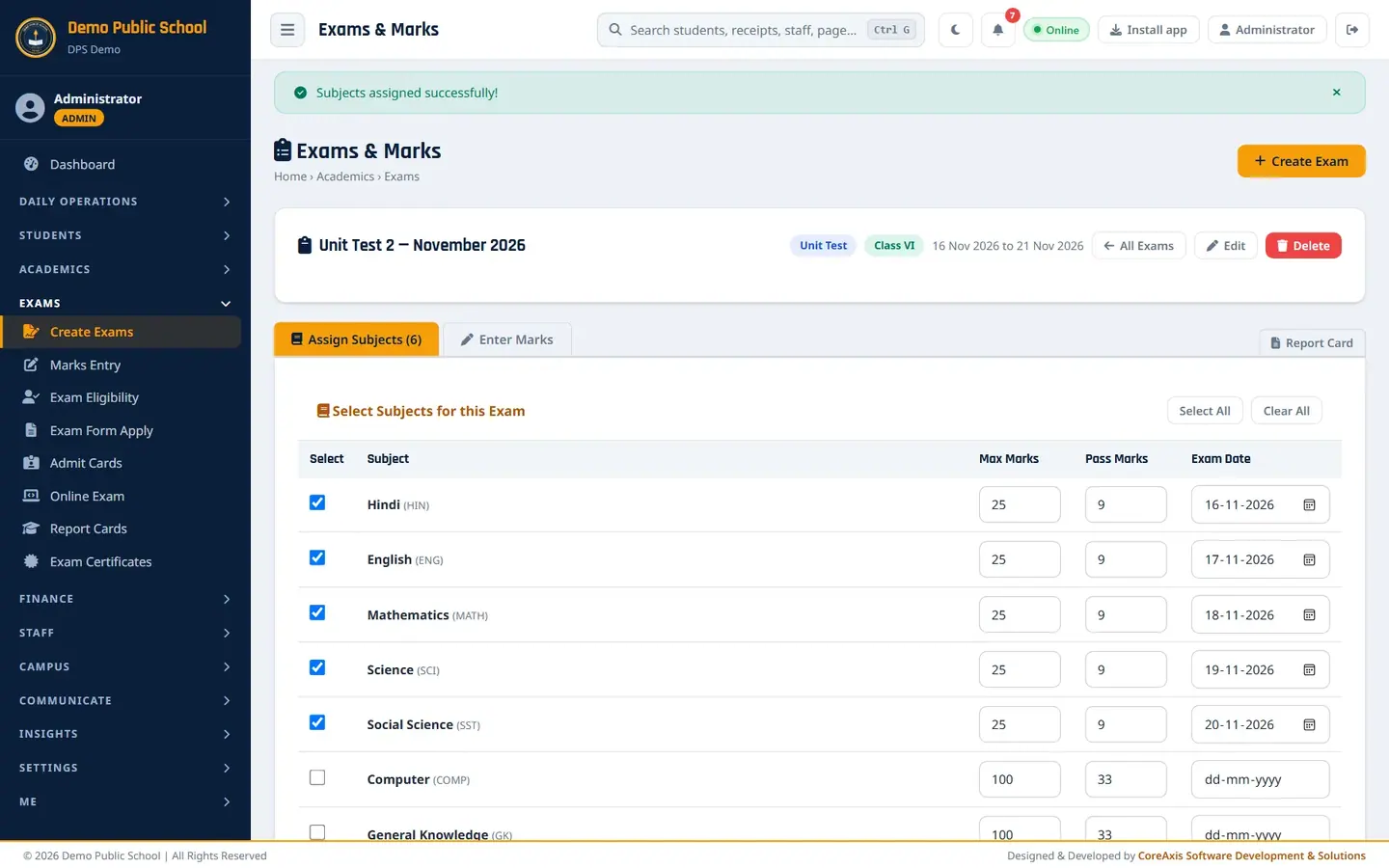The image size is (1389, 868).
Task: Dismiss the success alert message
Action: [x=1337, y=93]
